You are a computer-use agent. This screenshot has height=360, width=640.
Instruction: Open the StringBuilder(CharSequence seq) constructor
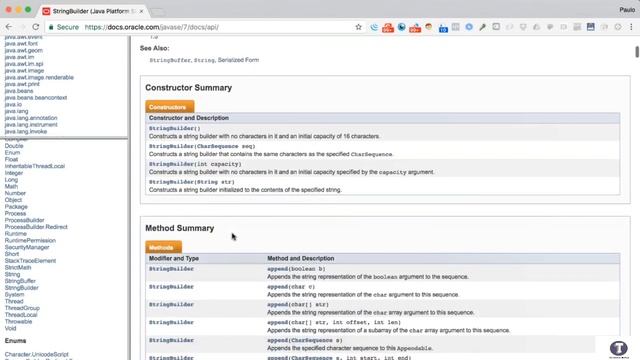point(202,146)
